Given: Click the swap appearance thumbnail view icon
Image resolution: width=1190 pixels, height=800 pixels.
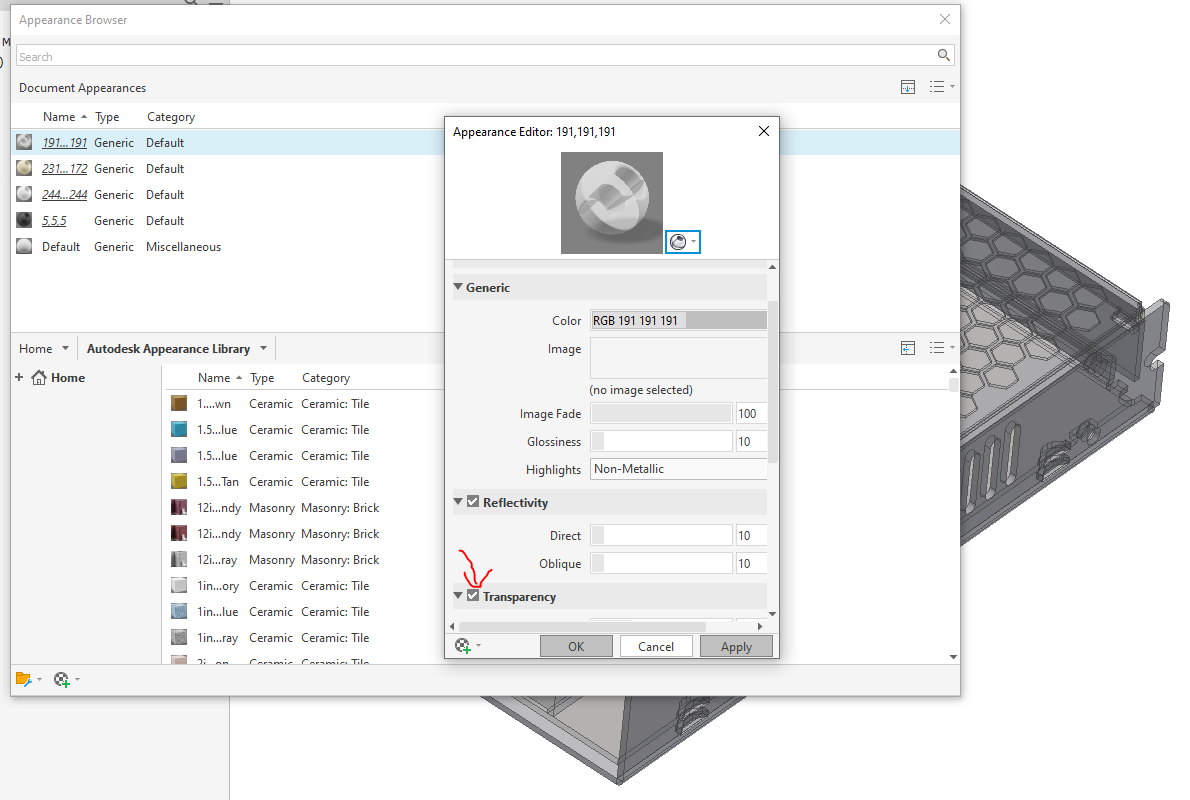Looking at the screenshot, I should pyautogui.click(x=908, y=87).
